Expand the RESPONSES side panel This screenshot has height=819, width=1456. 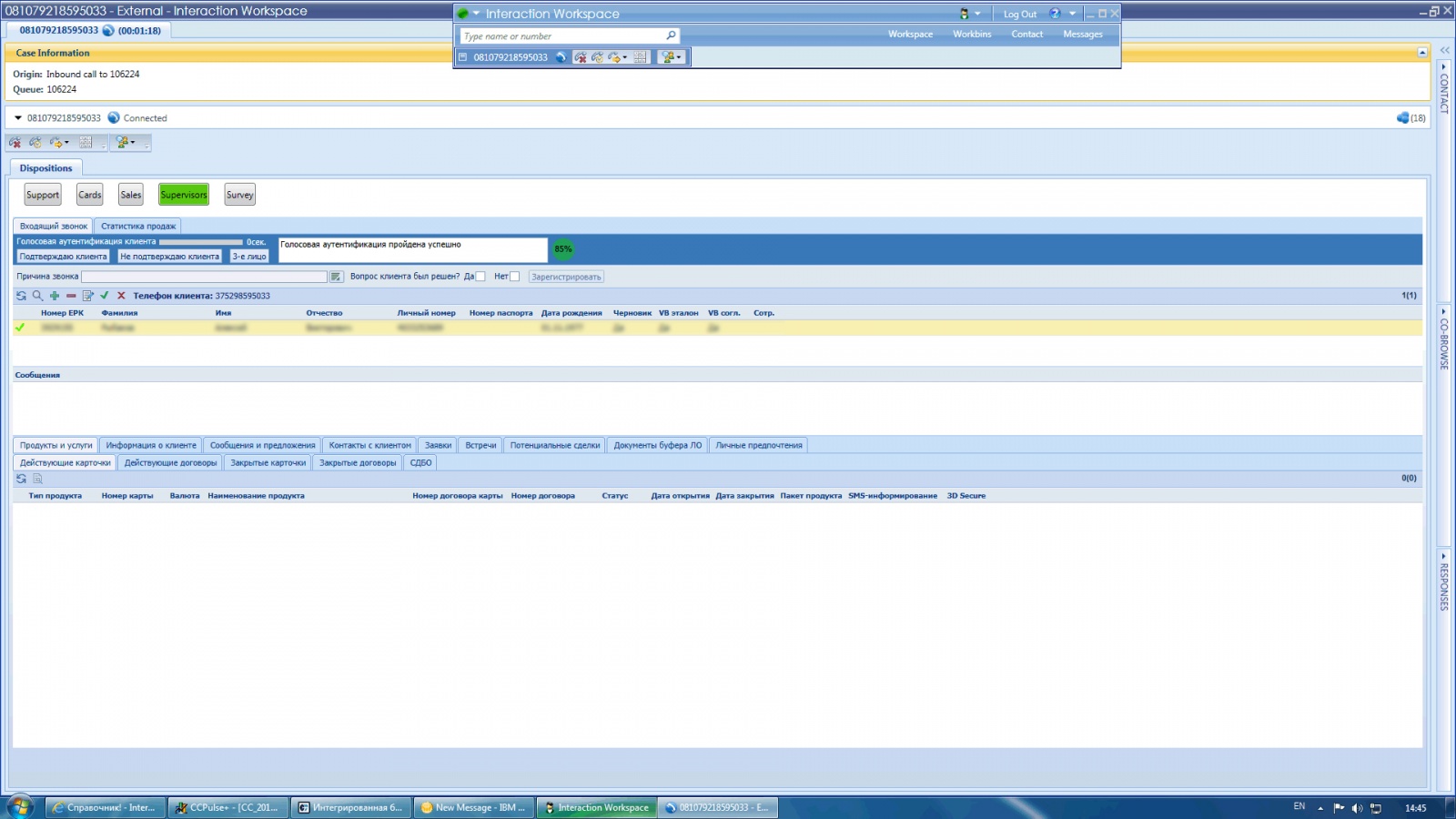tap(1443, 581)
